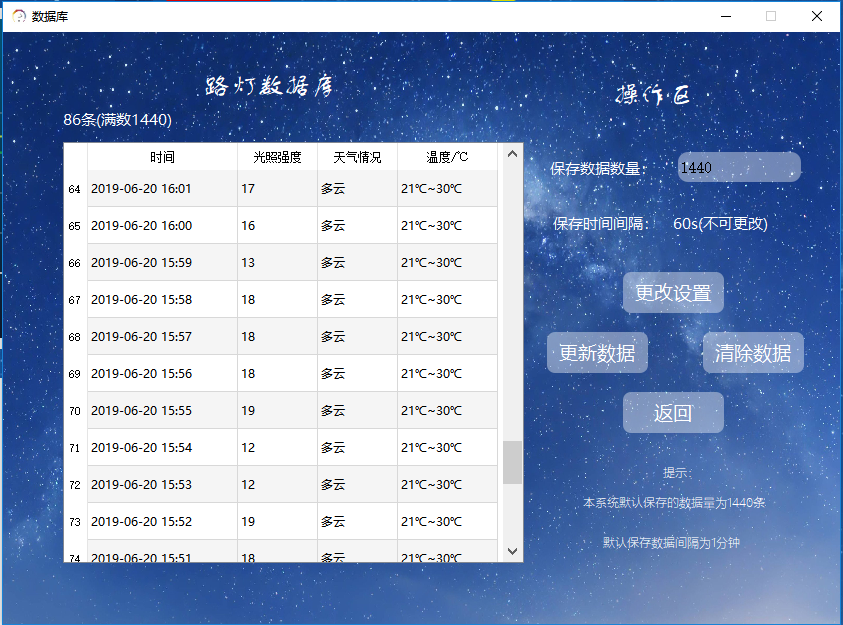Click the 时间 column header
Viewport: 843px width, 625px height.
coord(160,156)
